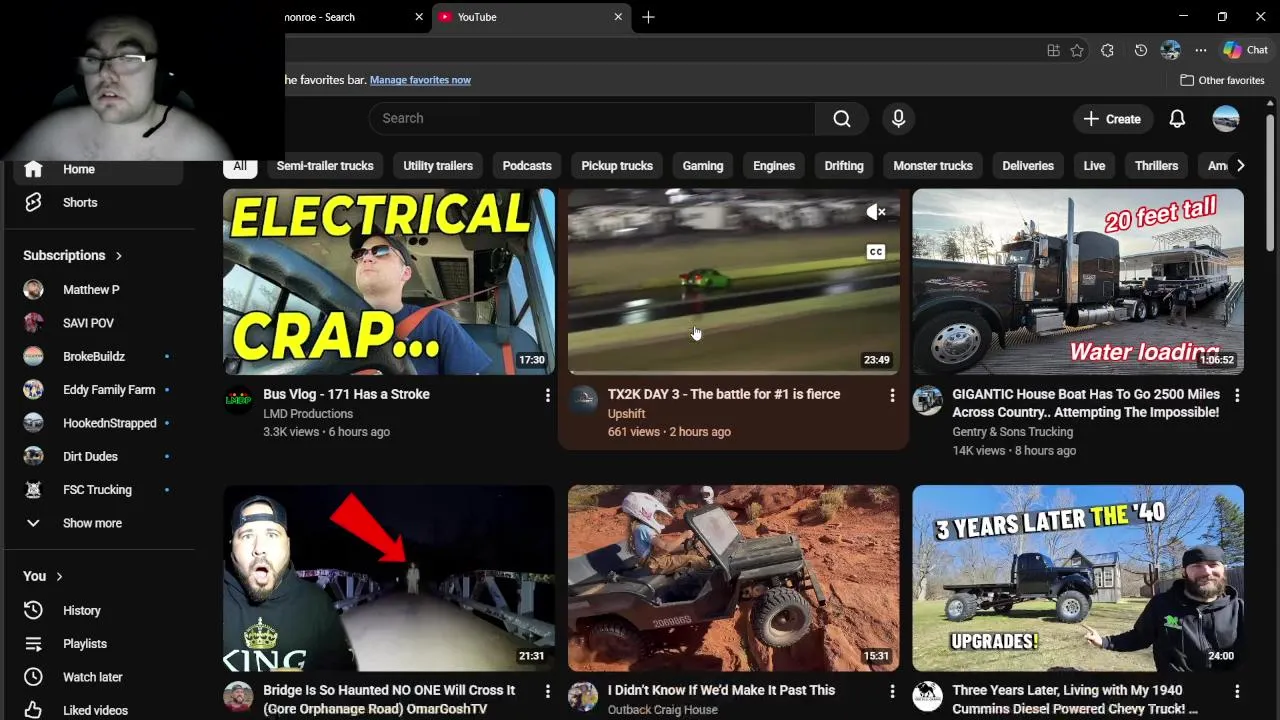Add page to favorites star icon

[1077, 50]
